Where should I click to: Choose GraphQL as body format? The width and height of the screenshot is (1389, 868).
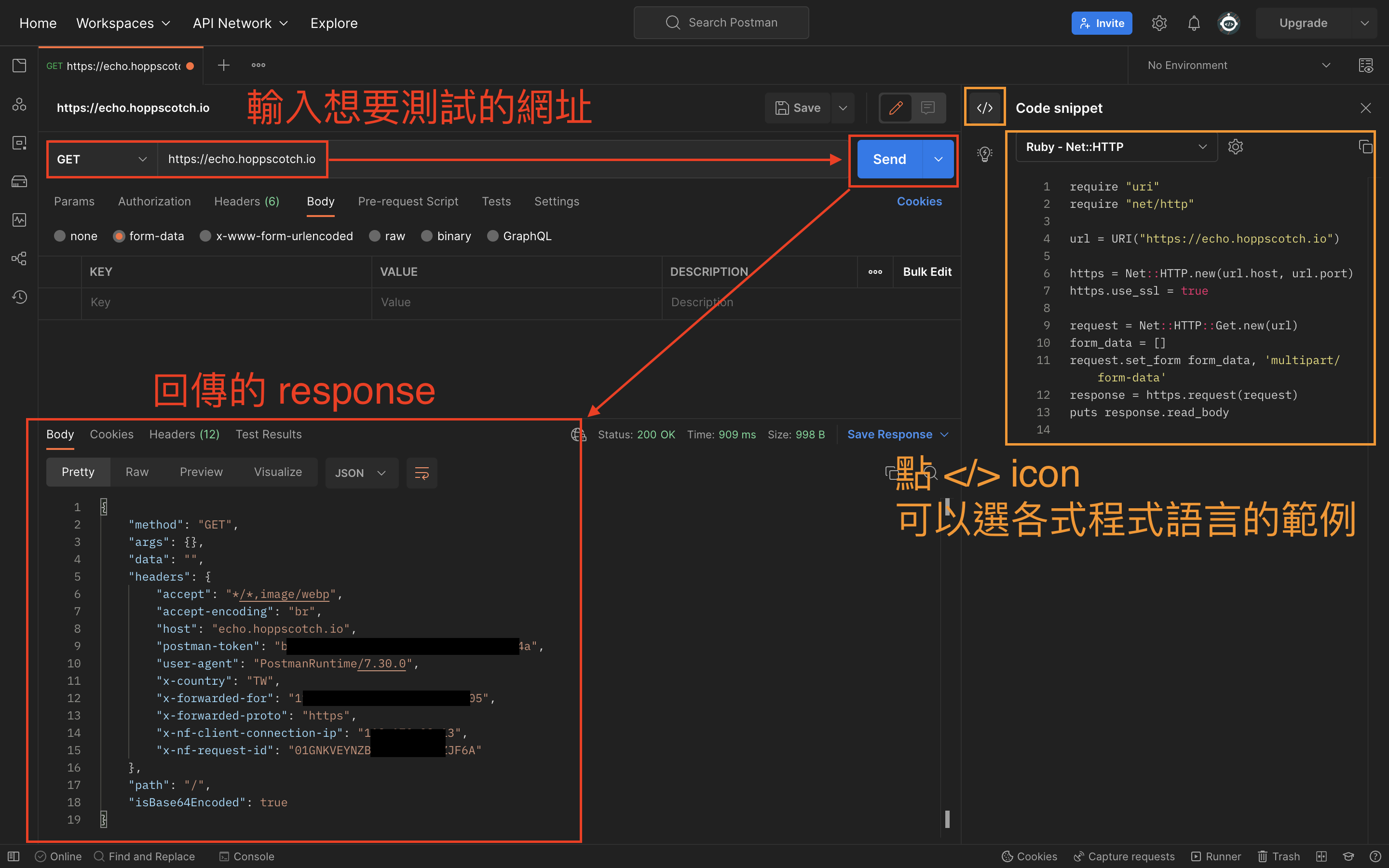coord(518,236)
